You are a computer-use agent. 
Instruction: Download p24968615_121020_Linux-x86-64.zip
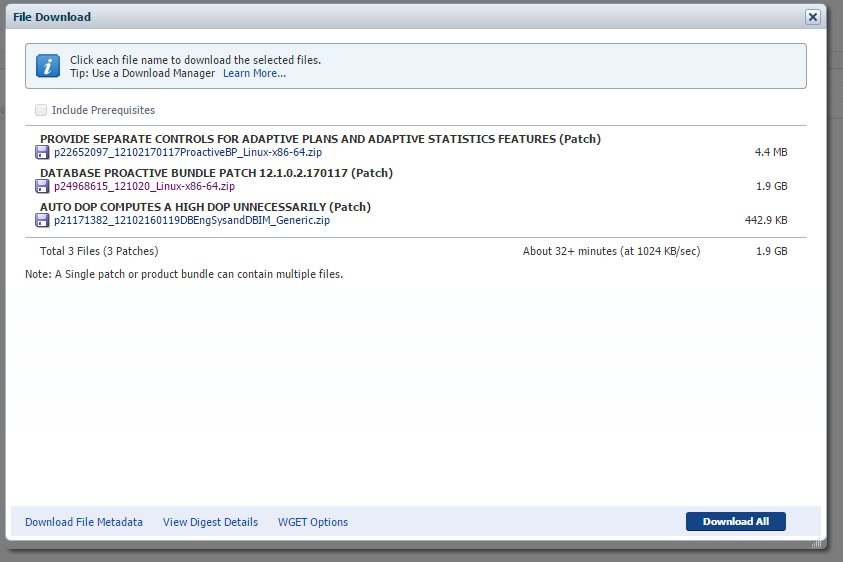coord(144,186)
